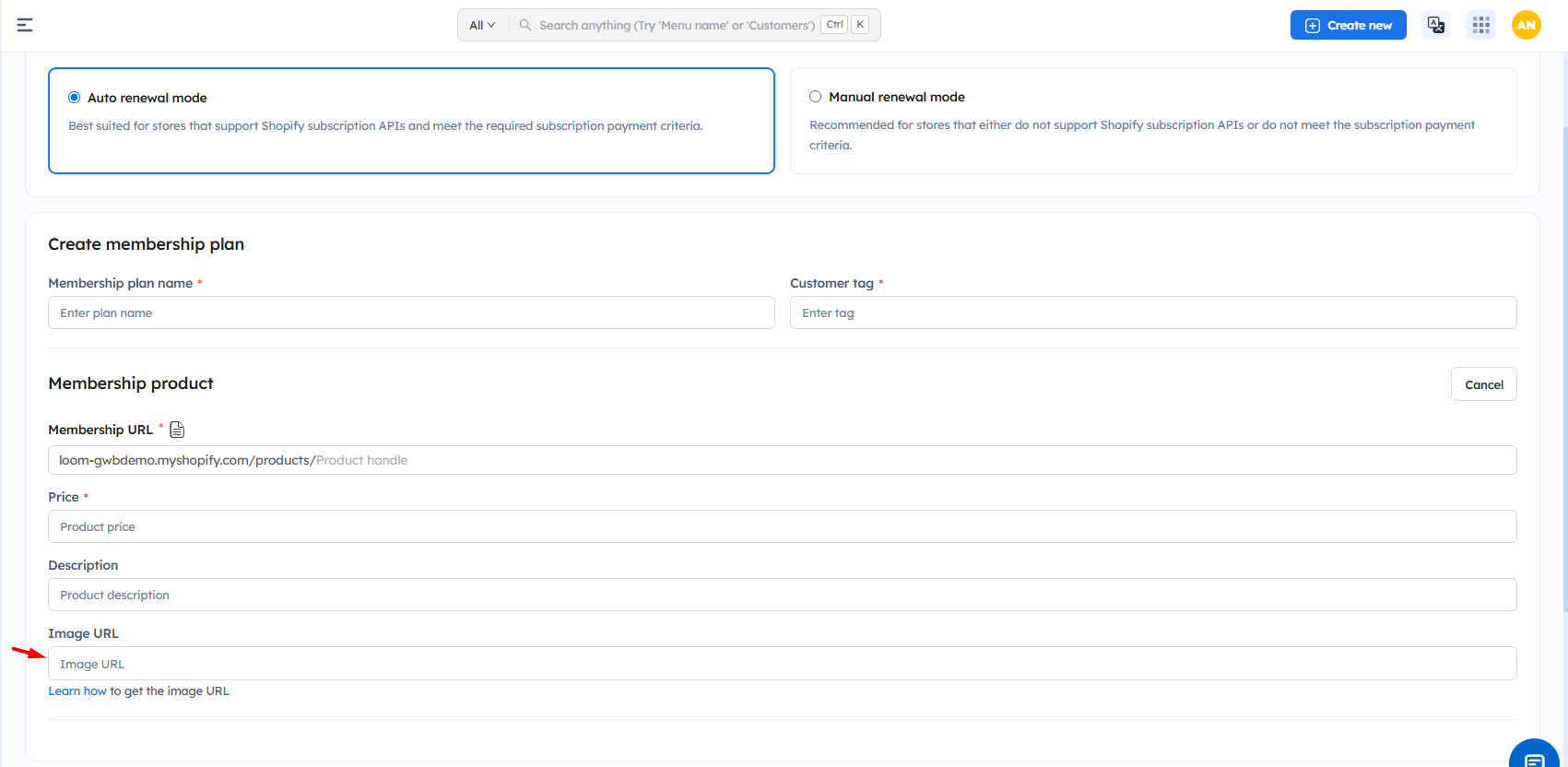Click the Membership URL document icon

pyautogui.click(x=177, y=430)
